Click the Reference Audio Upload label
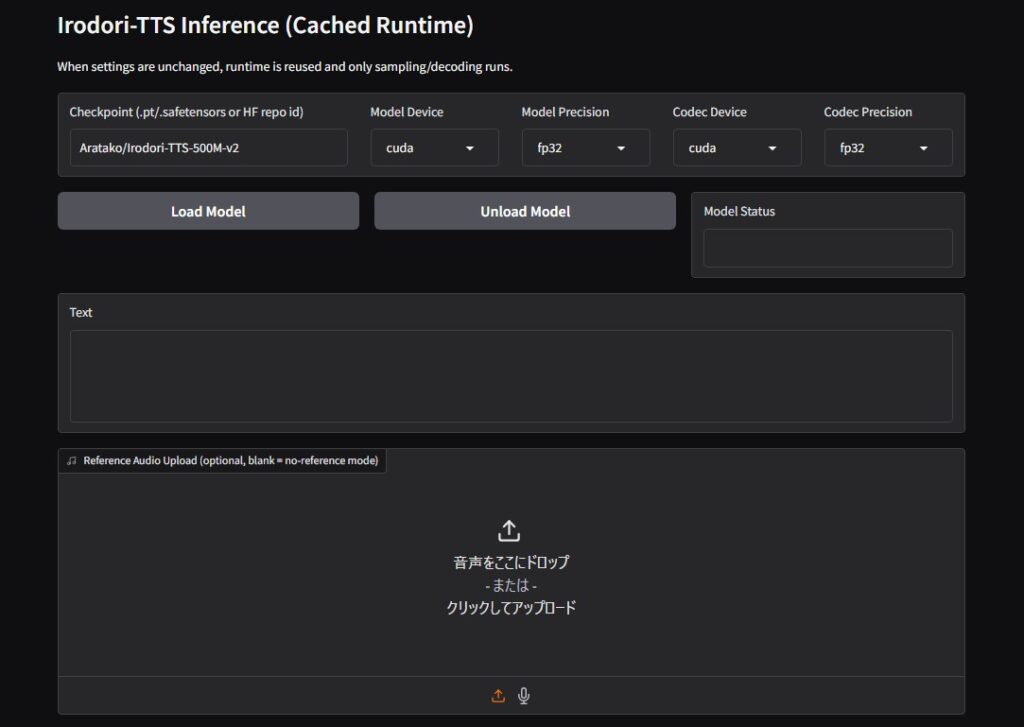Screen dimensions: 1024x727 pos(230,461)
